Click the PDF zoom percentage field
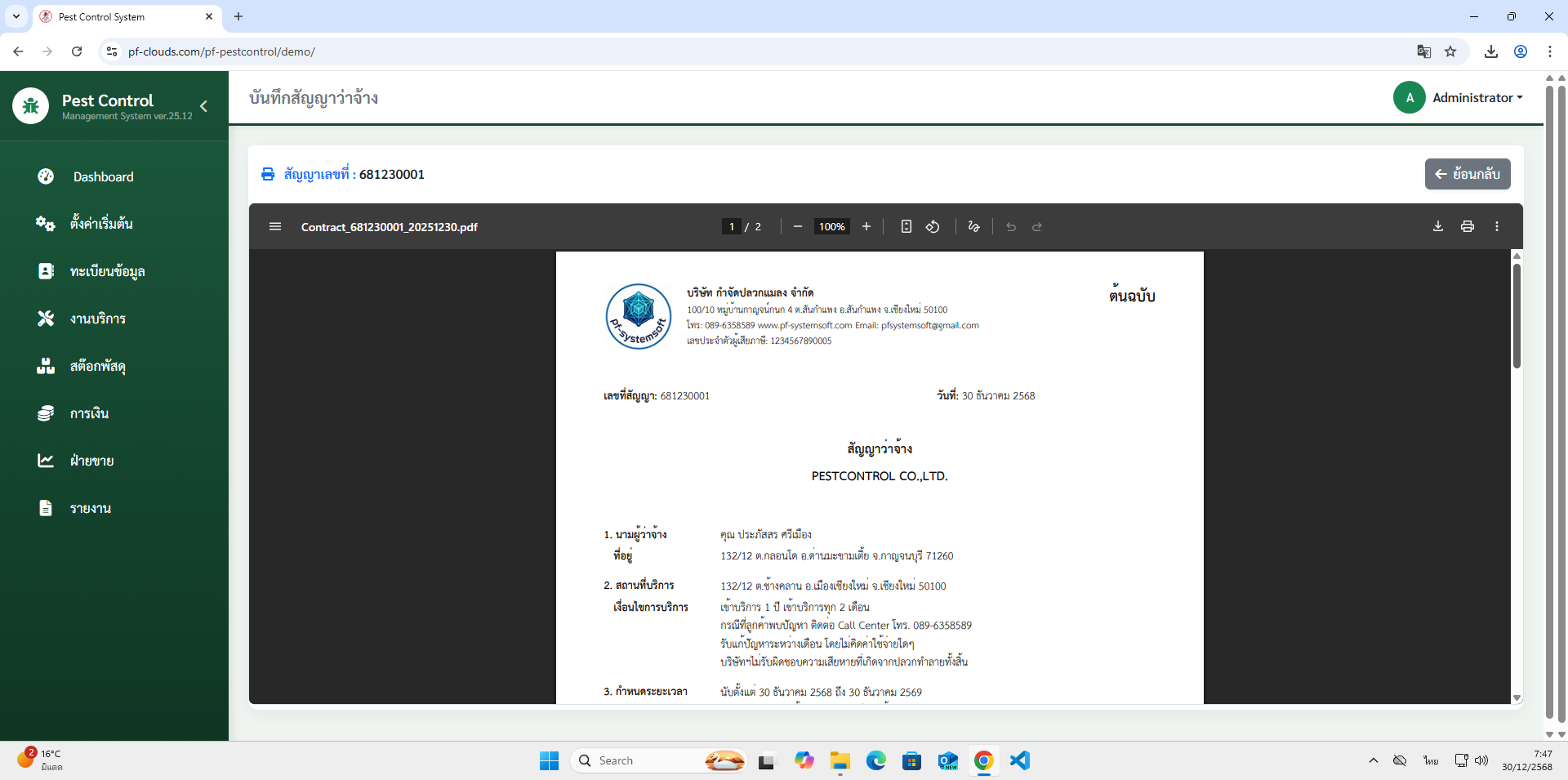Viewport: 1568px width, 780px height. pyautogui.click(x=832, y=226)
